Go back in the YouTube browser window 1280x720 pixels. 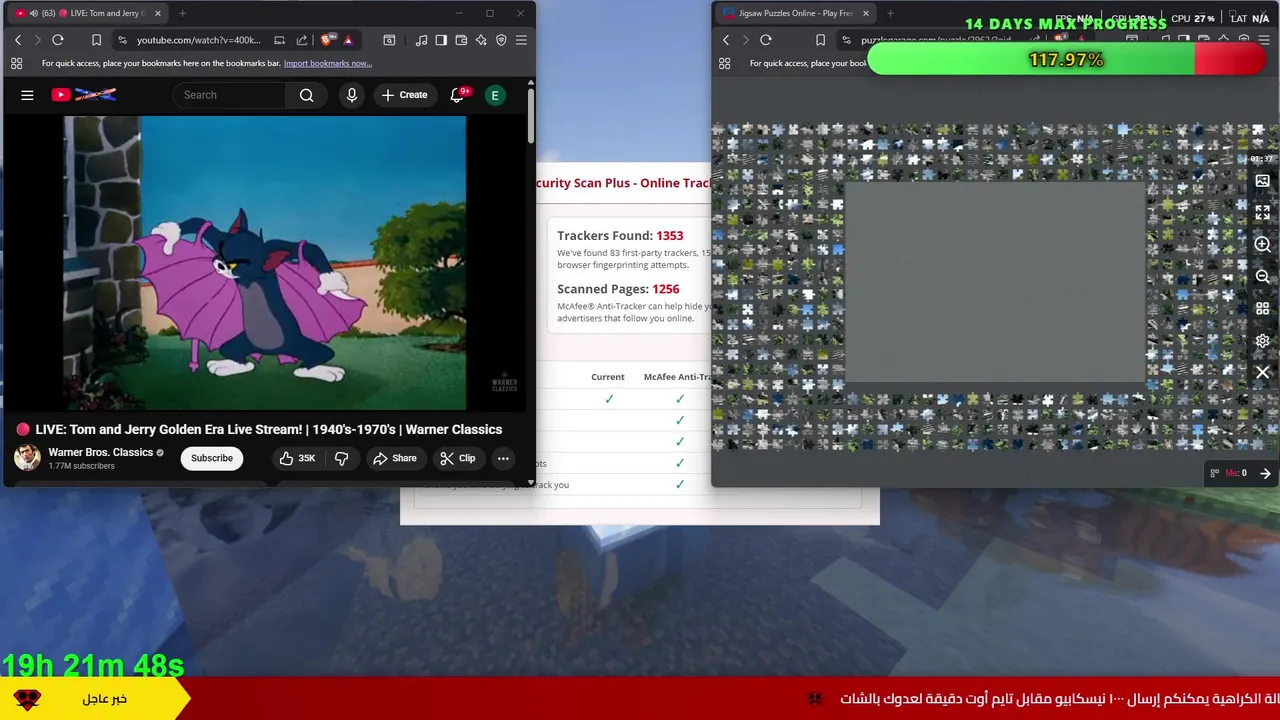(17, 40)
